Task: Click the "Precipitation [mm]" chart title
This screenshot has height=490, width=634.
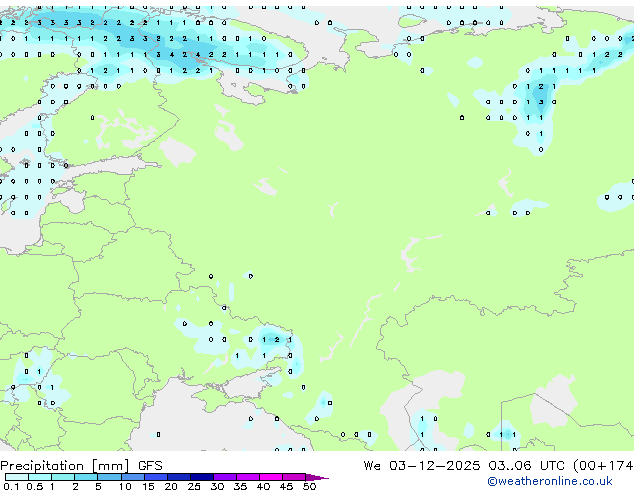Action: [x=65, y=466]
